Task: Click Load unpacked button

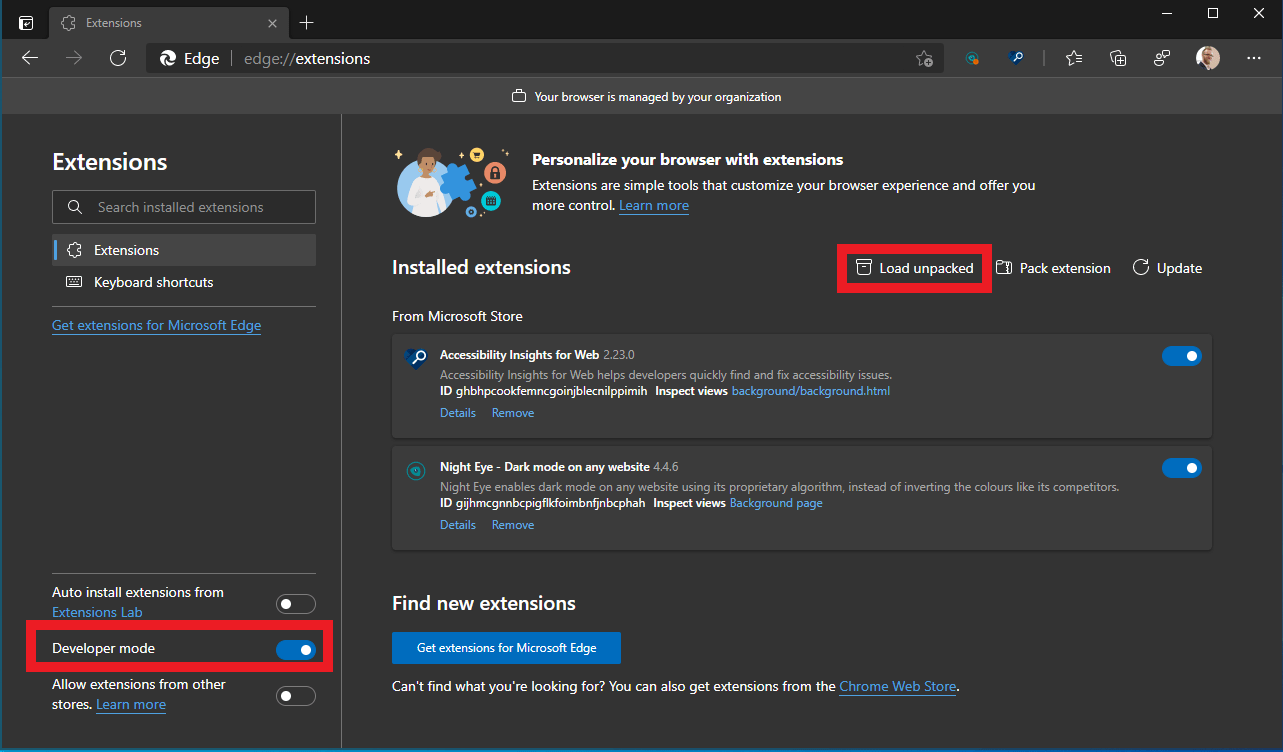Action: tap(915, 268)
